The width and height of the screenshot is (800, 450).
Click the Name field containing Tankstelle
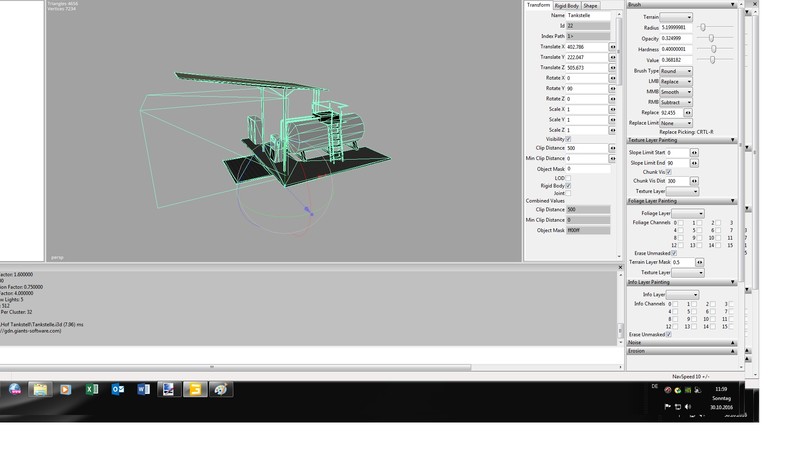point(588,16)
